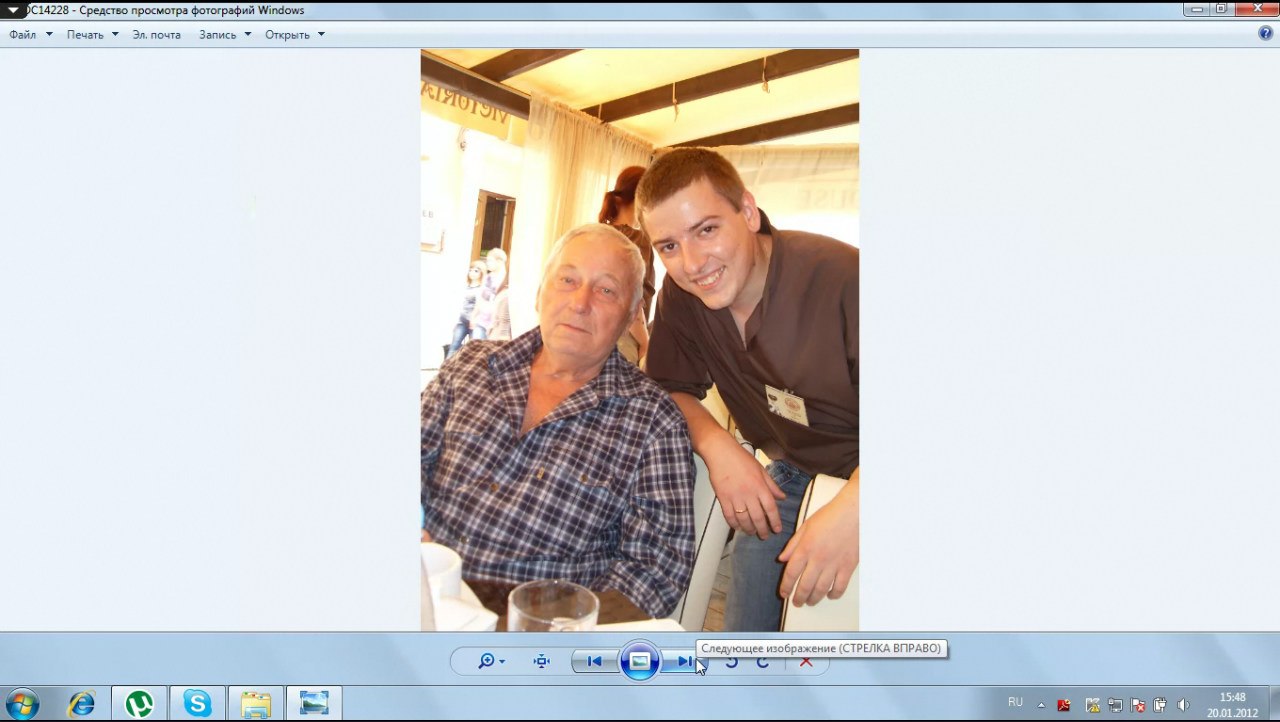Start the slideshow with center round button
This screenshot has width=1280, height=722.
[640, 661]
